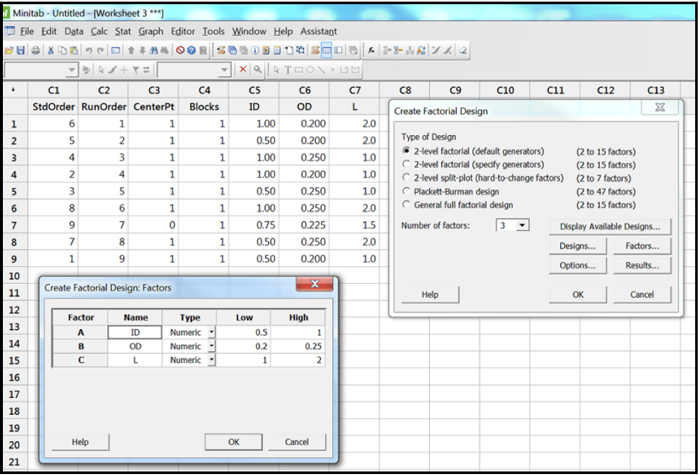Click Display Available Designs button
Image resolution: width=700 pixels, height=475 pixels.
(x=610, y=226)
